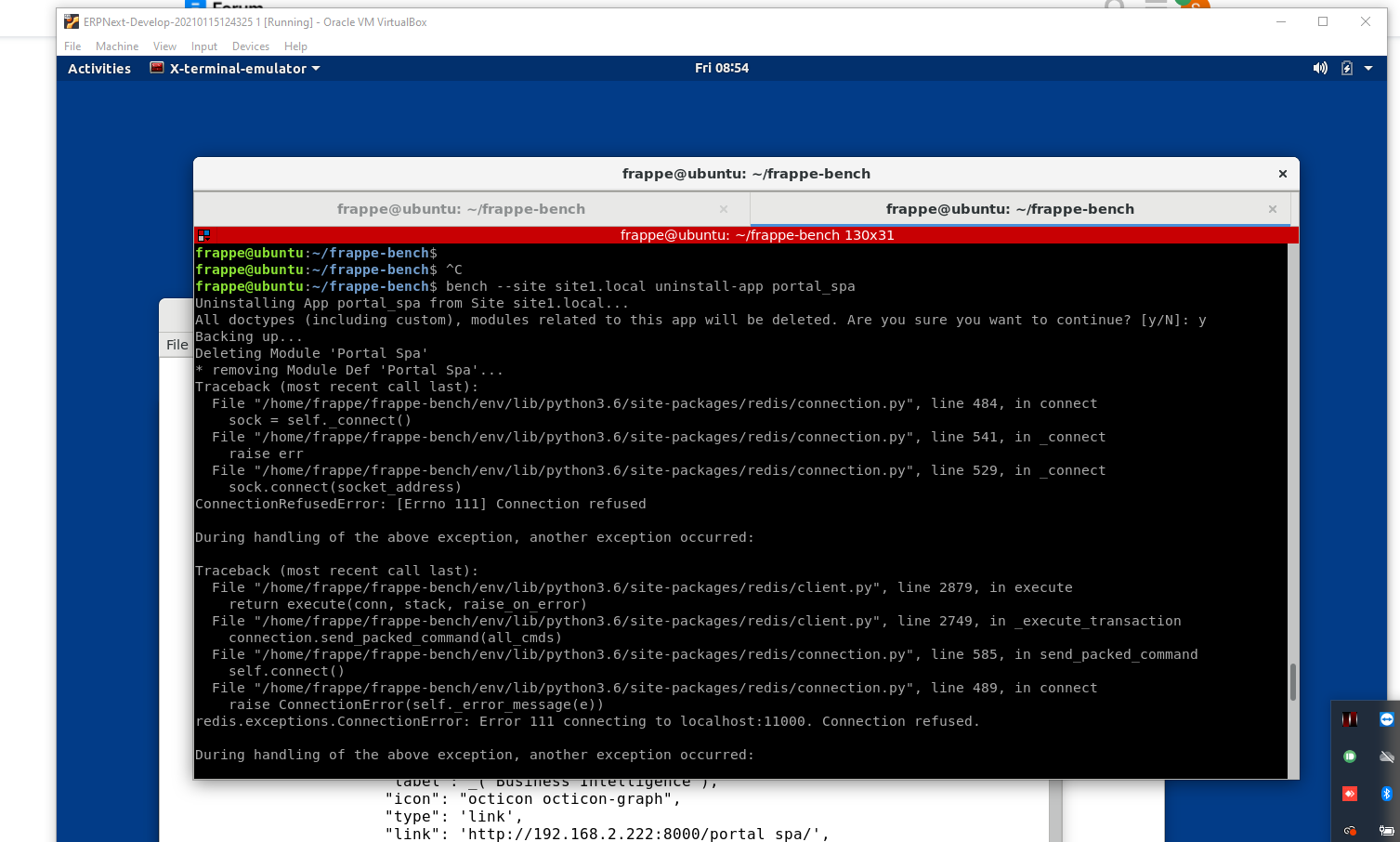Click the X-terminal-emulator icon in top bar
Screen dimensions: 1400x842
click(157, 68)
